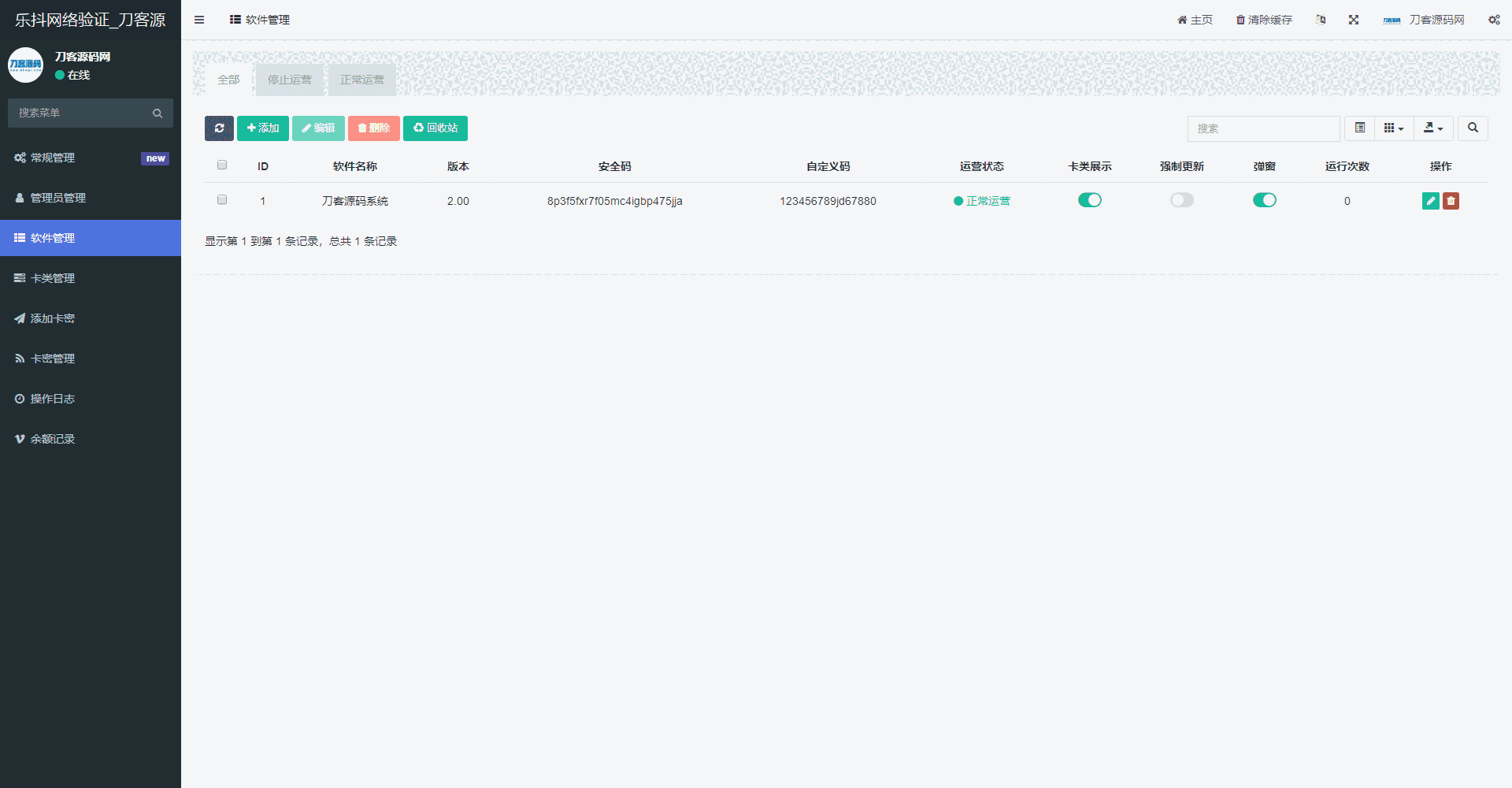
Task: Click 清除缓存 in the top bar
Action: point(1264,20)
